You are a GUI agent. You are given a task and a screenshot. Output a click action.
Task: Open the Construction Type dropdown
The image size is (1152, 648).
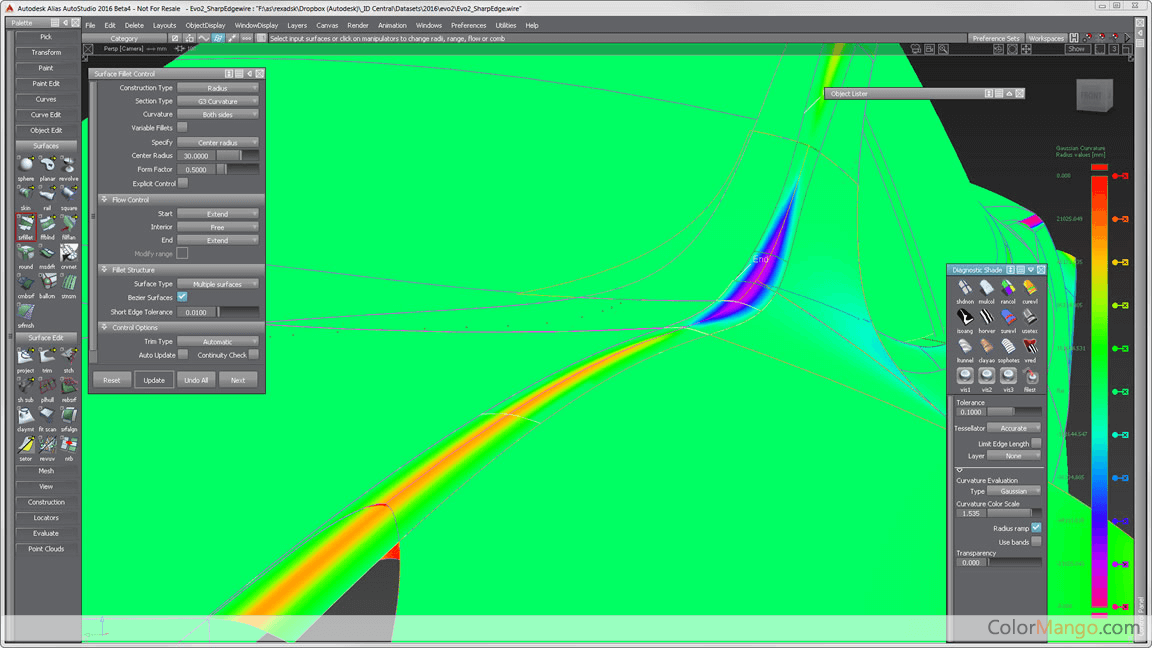point(218,88)
